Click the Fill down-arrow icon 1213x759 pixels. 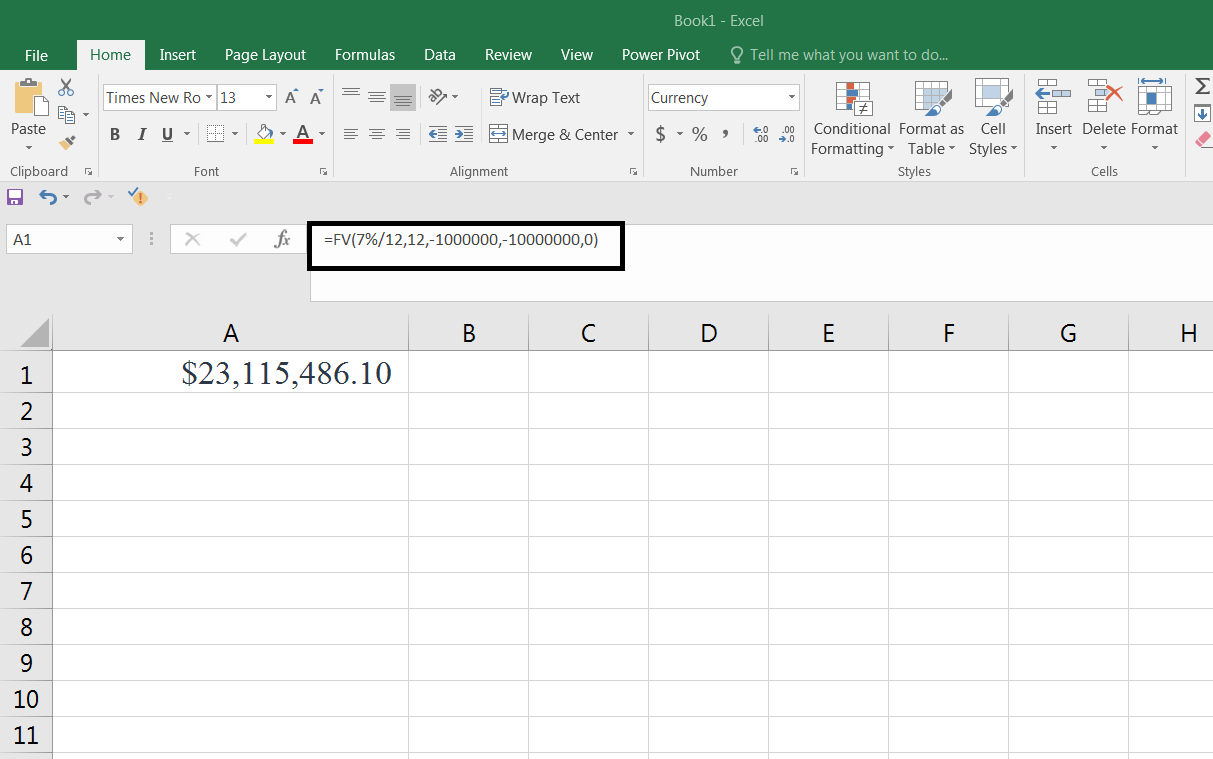point(1202,114)
